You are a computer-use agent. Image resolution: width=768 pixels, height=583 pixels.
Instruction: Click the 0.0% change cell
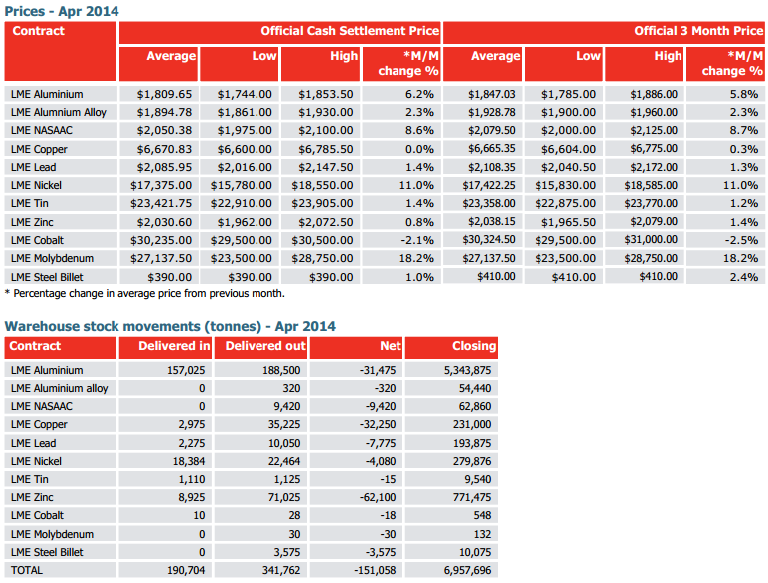coord(419,149)
